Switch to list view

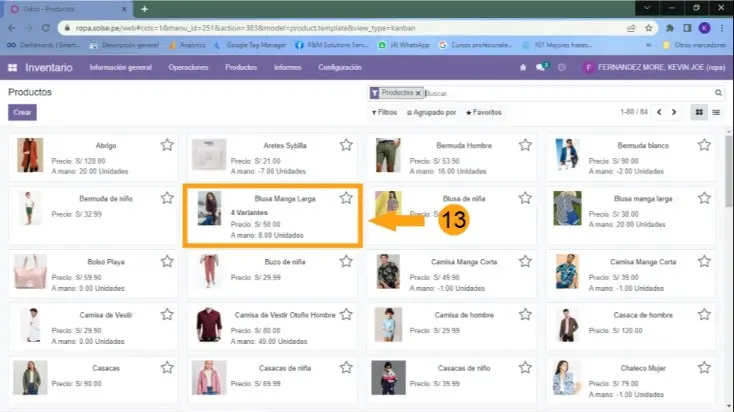[717, 112]
